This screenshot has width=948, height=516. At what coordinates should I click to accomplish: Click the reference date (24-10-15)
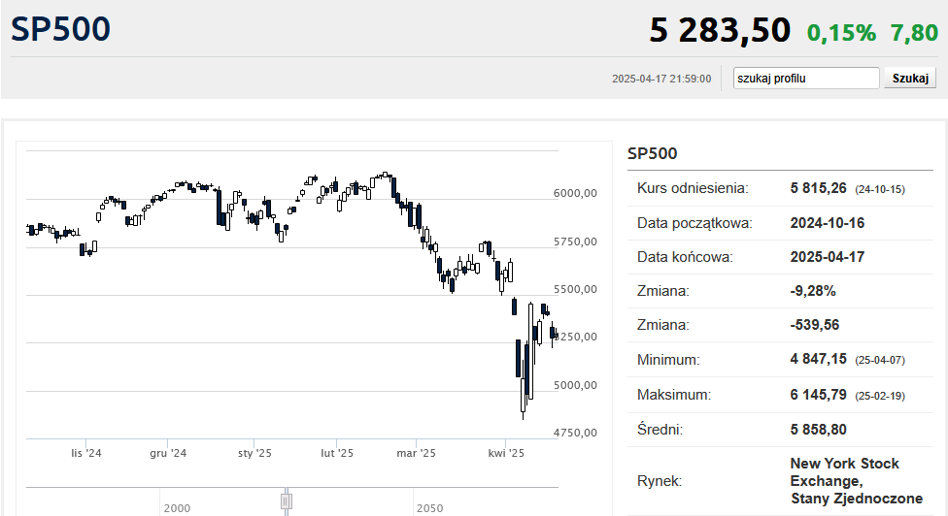(x=880, y=189)
